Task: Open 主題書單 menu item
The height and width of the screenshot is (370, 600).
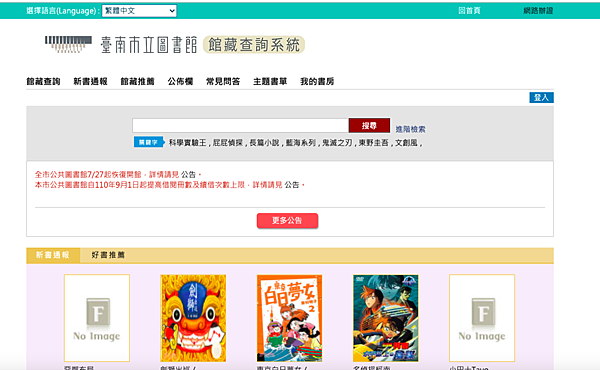Action: pyautogui.click(x=270, y=81)
